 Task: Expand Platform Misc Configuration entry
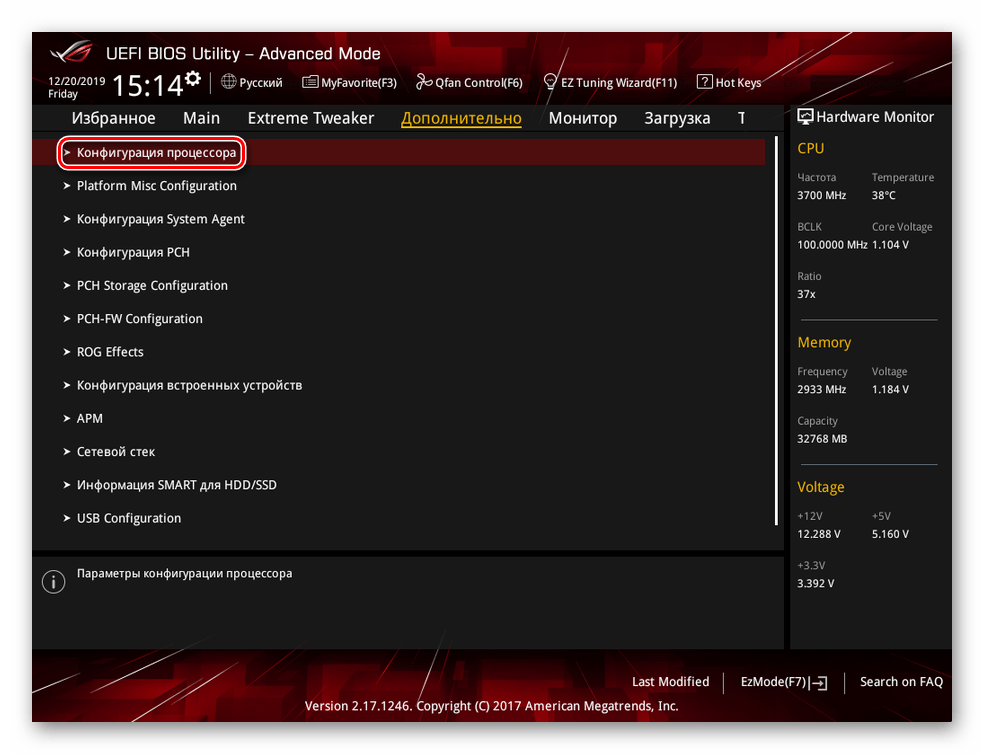click(x=156, y=186)
